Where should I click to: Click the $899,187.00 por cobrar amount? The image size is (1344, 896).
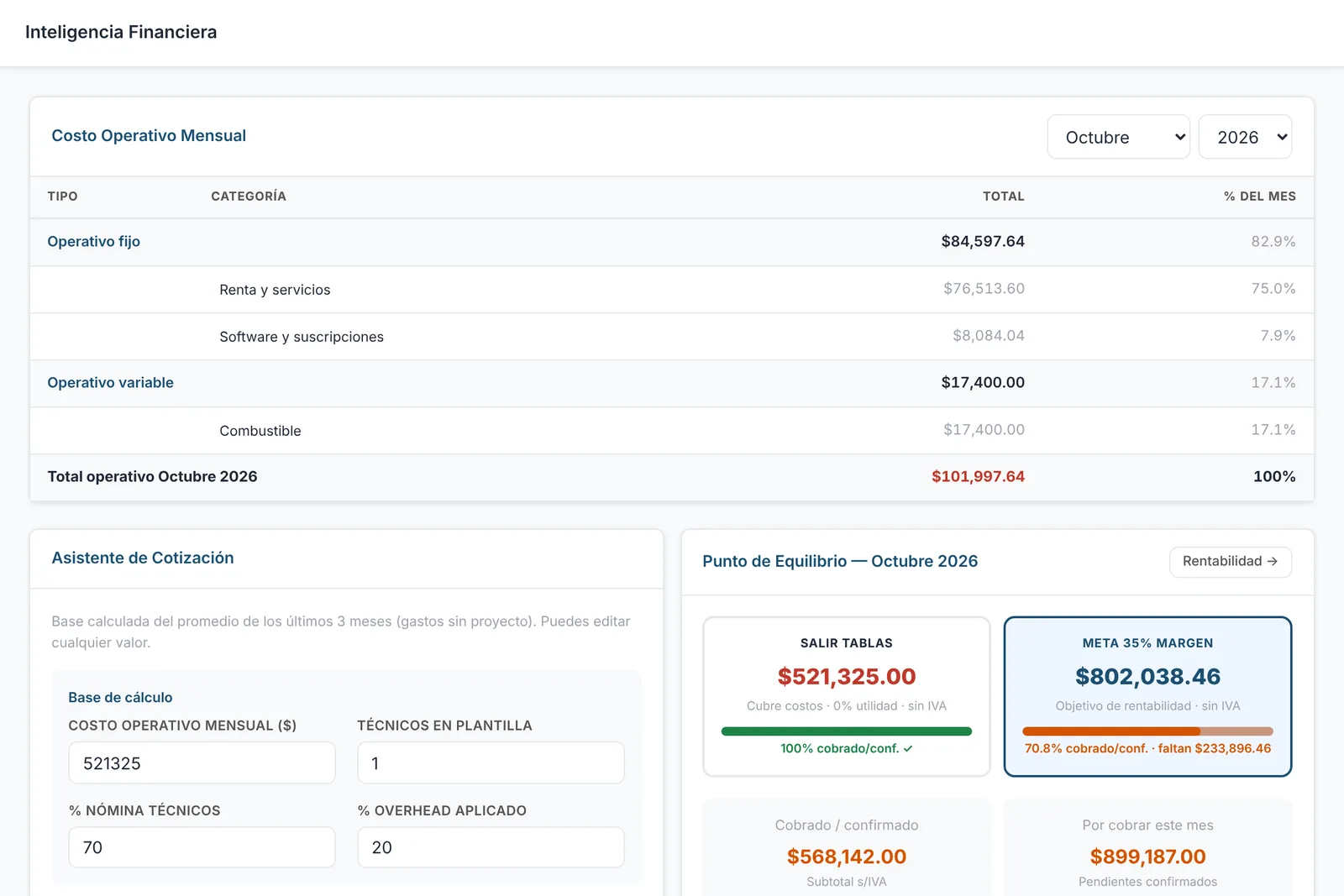point(1147,857)
